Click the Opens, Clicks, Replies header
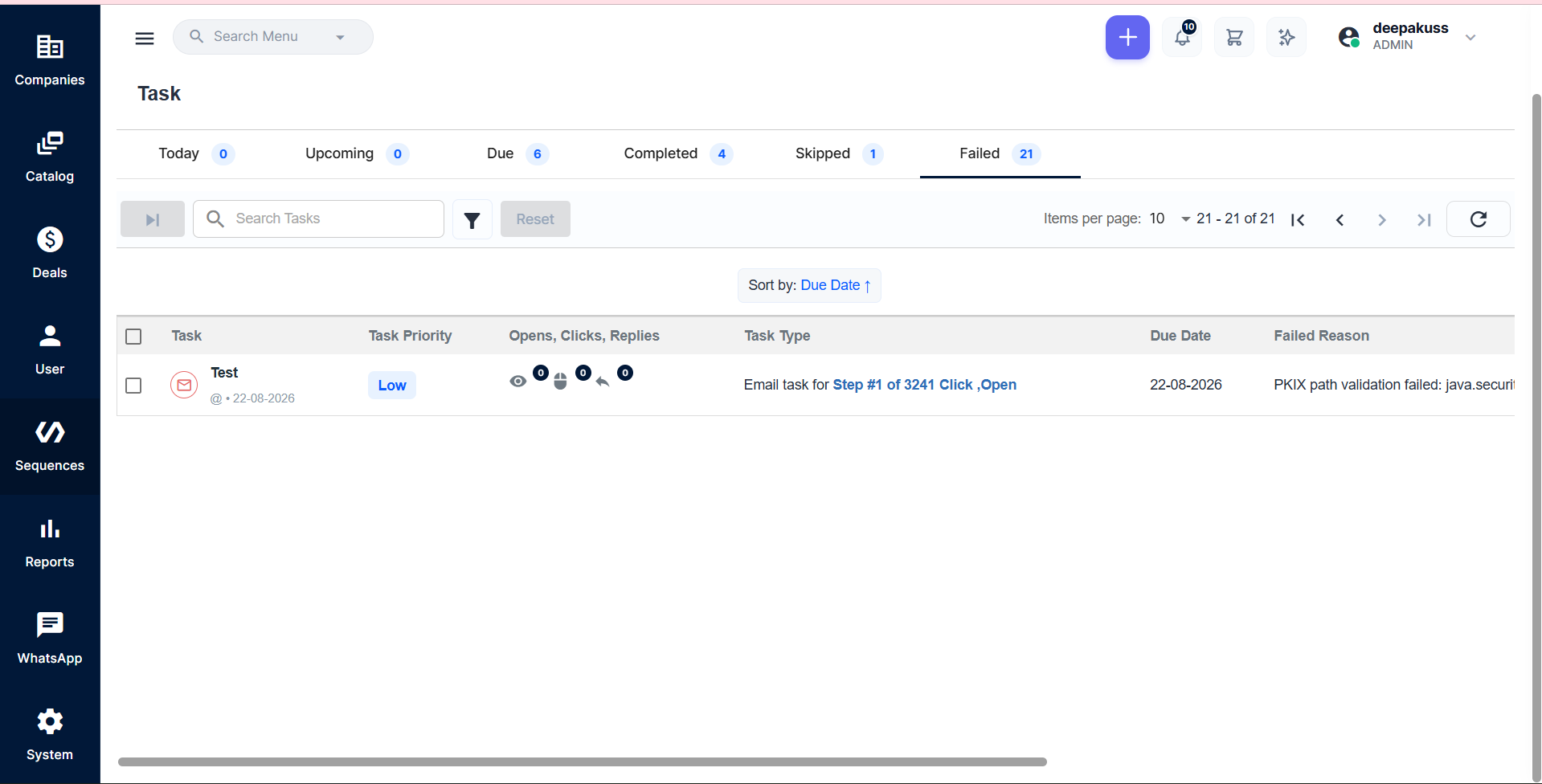Screen dimensions: 1542x784 pos(584,336)
